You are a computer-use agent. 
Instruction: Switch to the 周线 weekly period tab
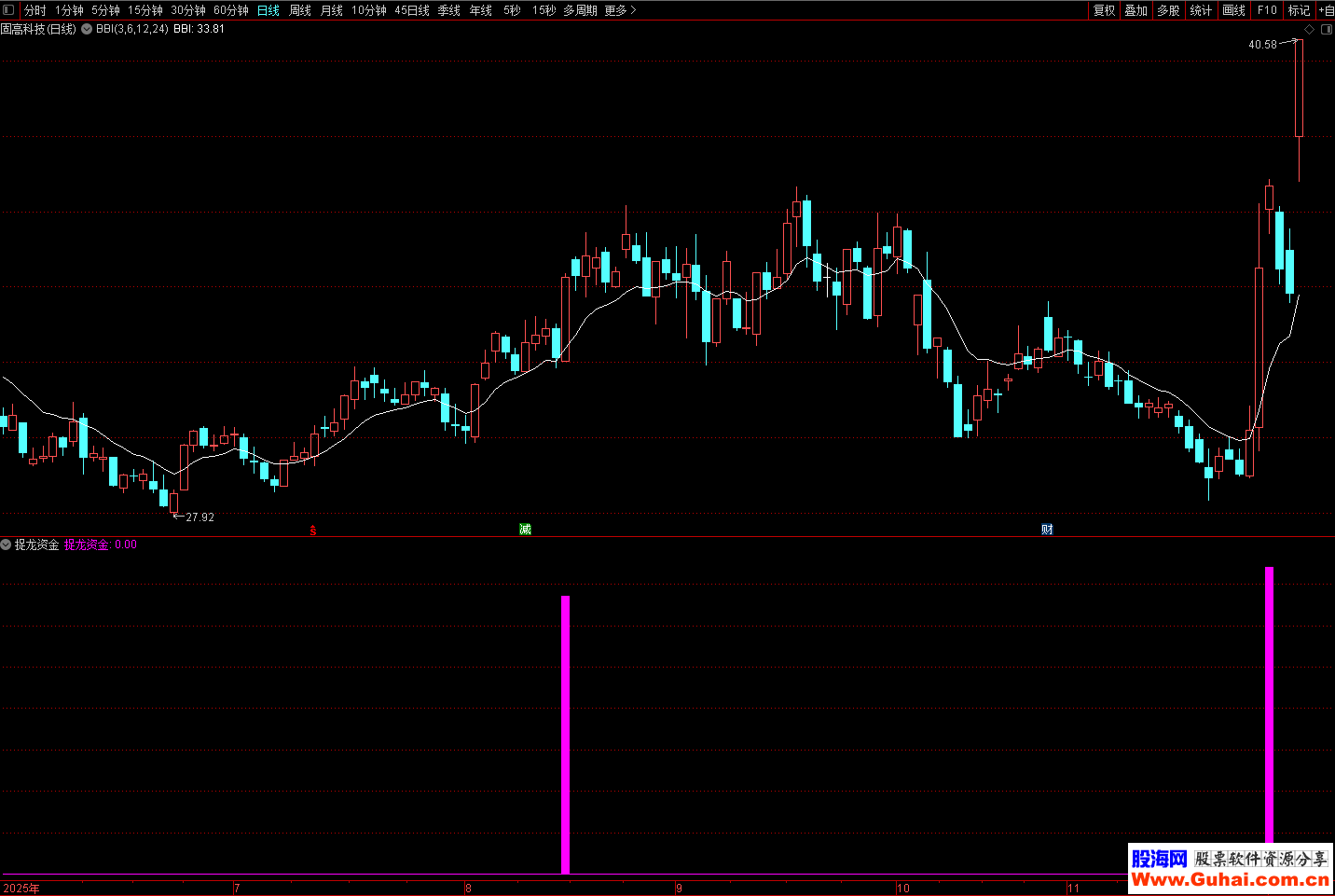300,10
